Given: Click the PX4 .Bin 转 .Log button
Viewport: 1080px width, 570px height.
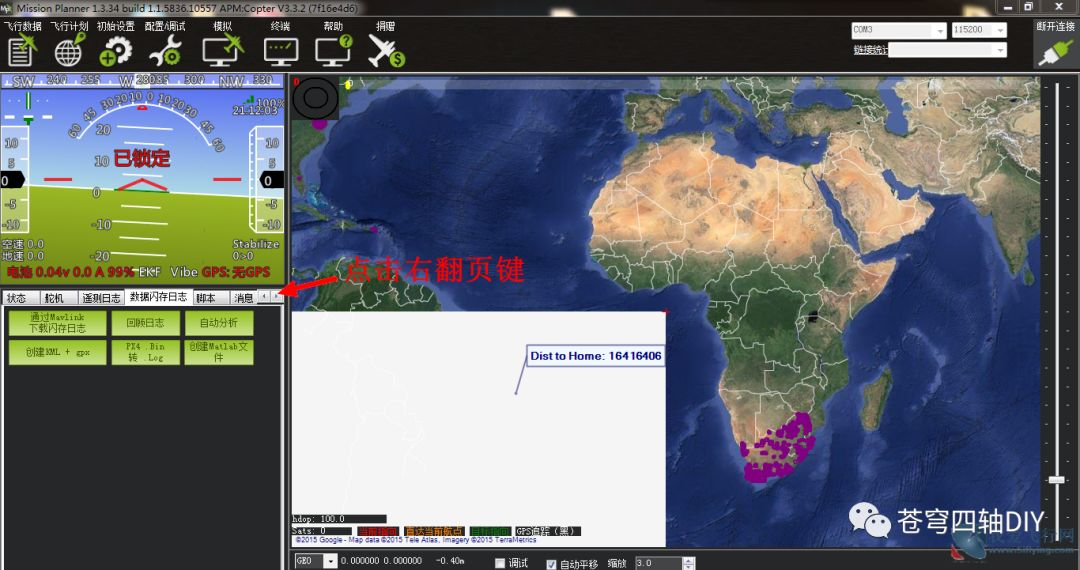Looking at the screenshot, I should (x=145, y=352).
